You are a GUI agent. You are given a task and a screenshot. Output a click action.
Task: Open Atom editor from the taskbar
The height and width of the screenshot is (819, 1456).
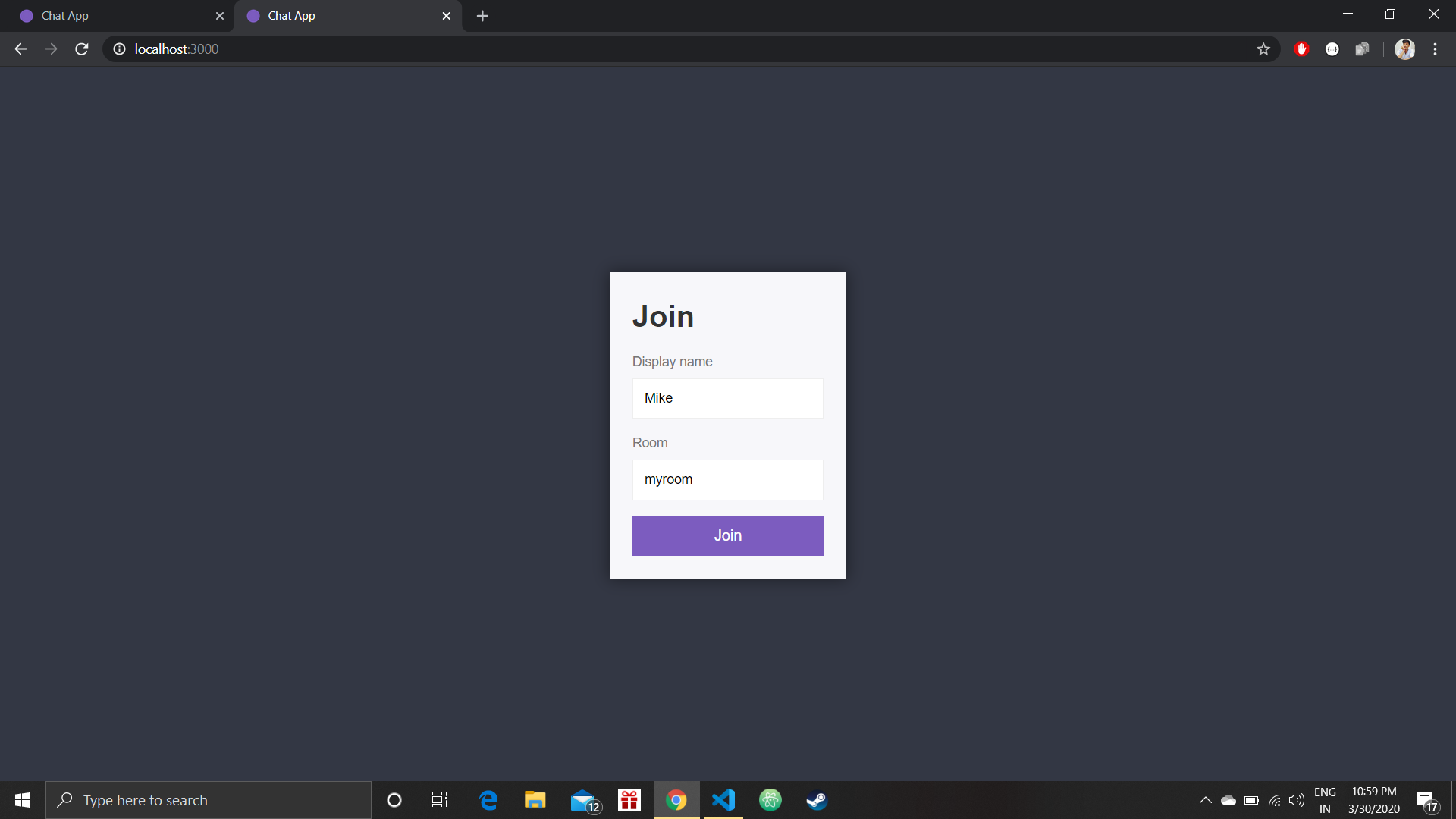point(770,800)
